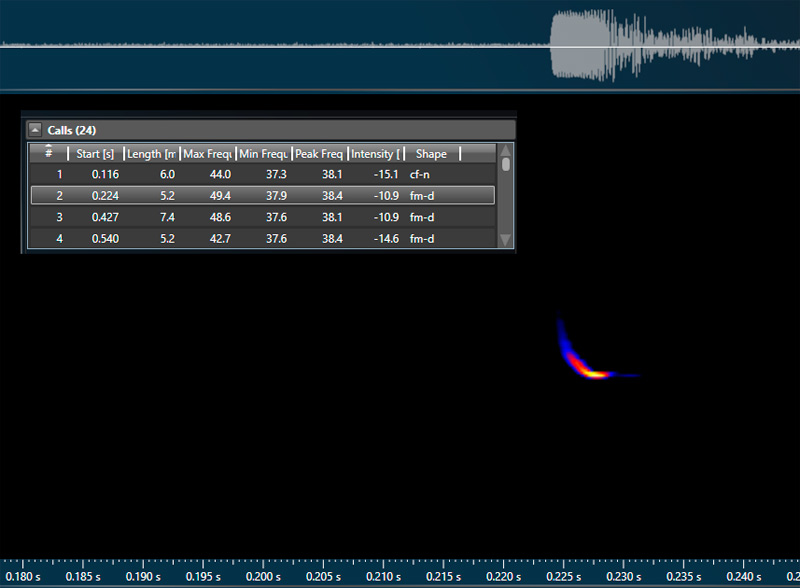The width and height of the screenshot is (800, 588).
Task: Click the loud pulse in the waveform overview
Action: [581, 46]
